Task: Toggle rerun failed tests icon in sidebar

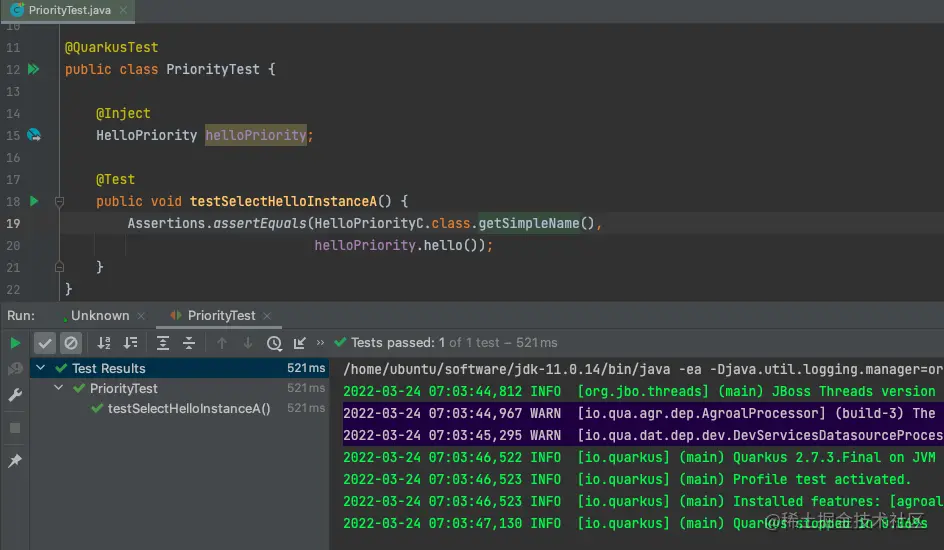Action: [x=15, y=368]
